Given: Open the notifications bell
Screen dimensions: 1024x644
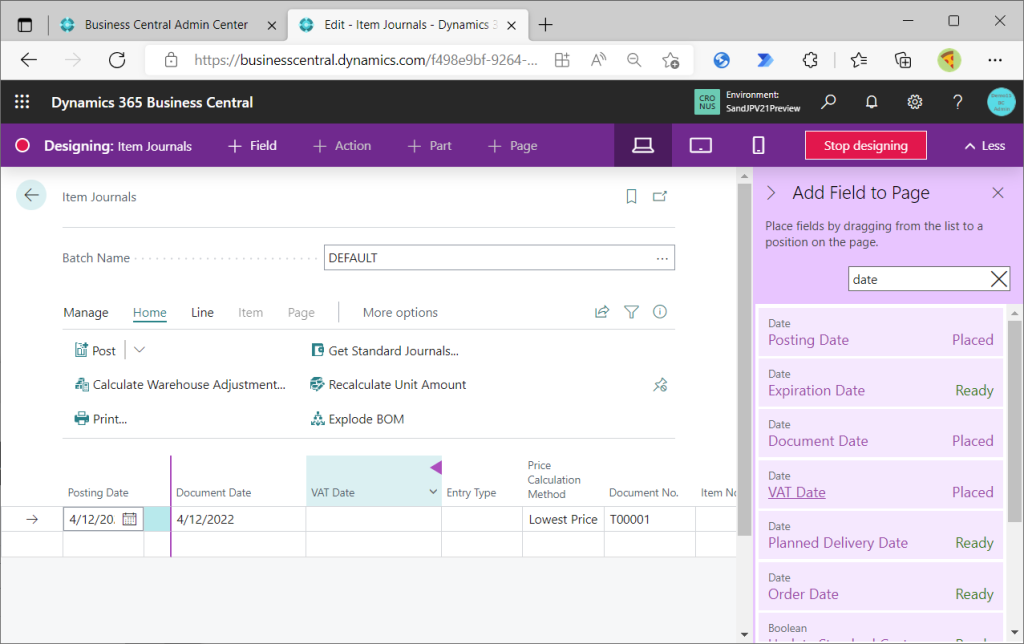Looking at the screenshot, I should [x=871, y=102].
